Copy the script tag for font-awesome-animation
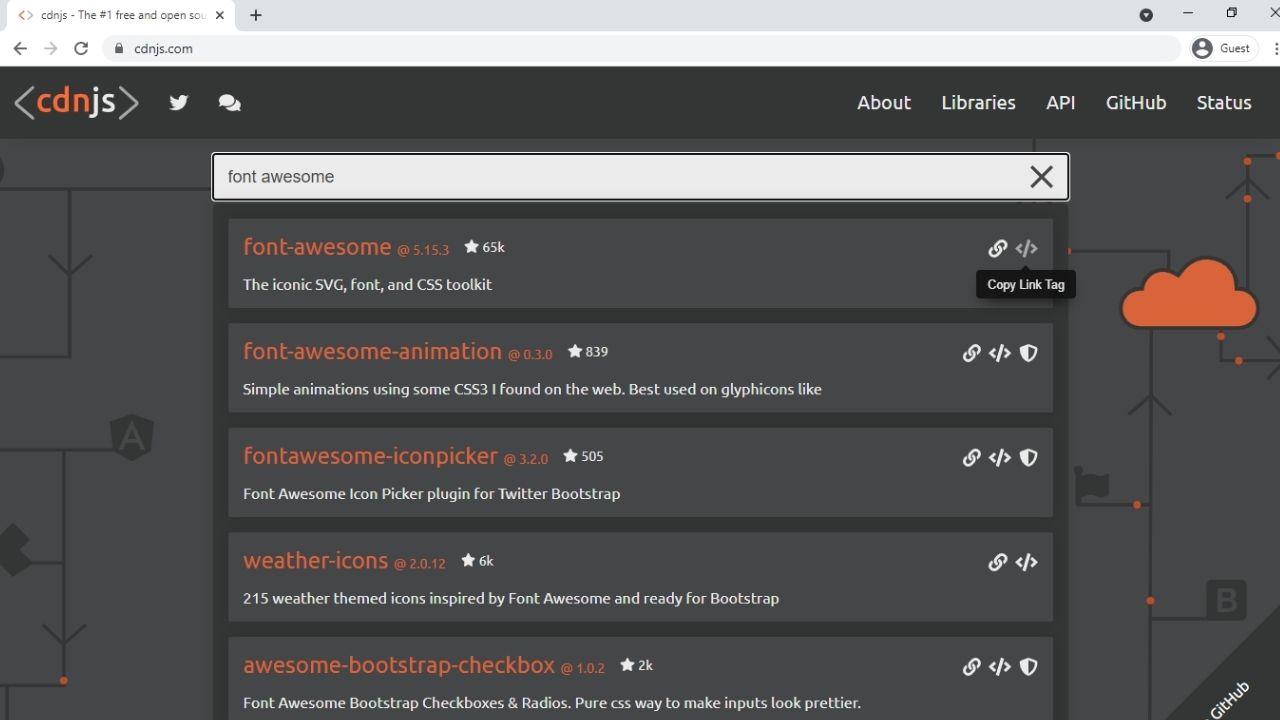The width and height of the screenshot is (1280, 720). pyautogui.click(x=999, y=353)
